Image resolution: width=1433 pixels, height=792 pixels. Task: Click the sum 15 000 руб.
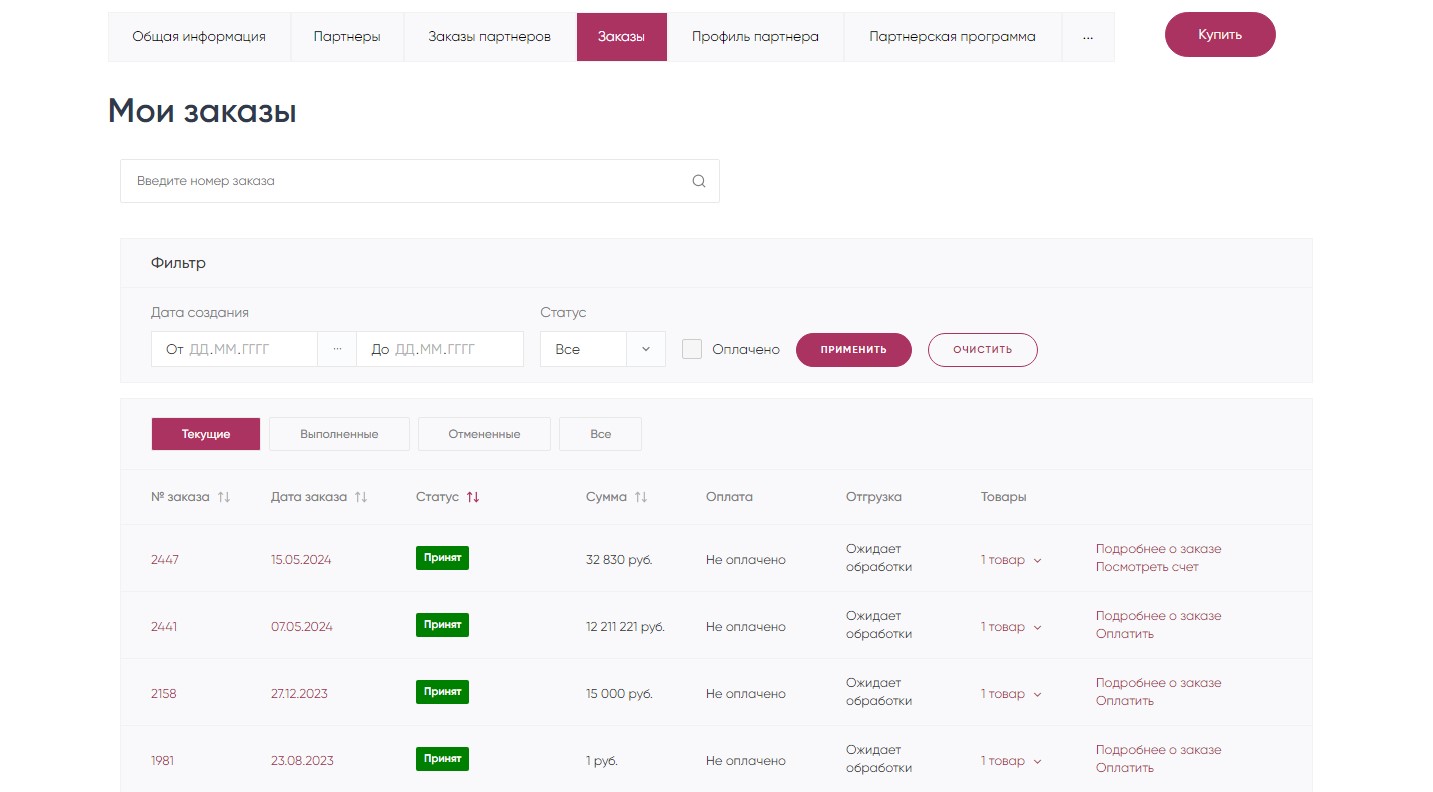click(x=619, y=694)
